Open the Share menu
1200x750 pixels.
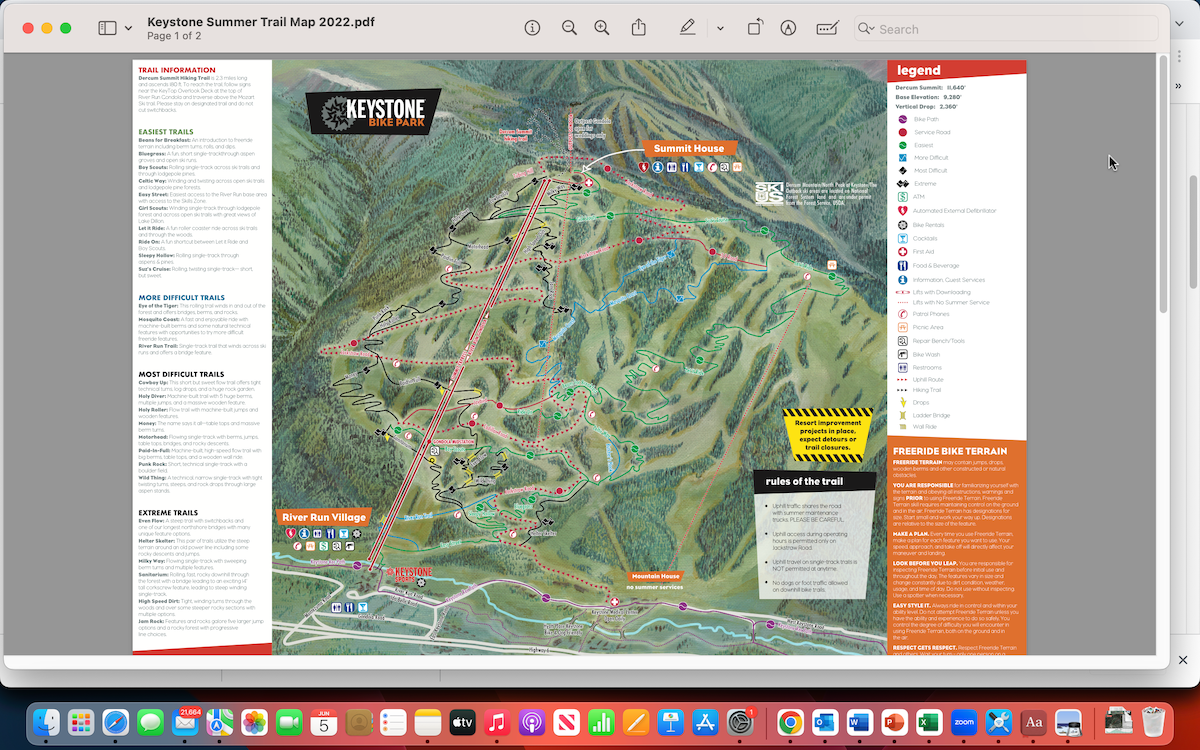pyautogui.click(x=639, y=28)
